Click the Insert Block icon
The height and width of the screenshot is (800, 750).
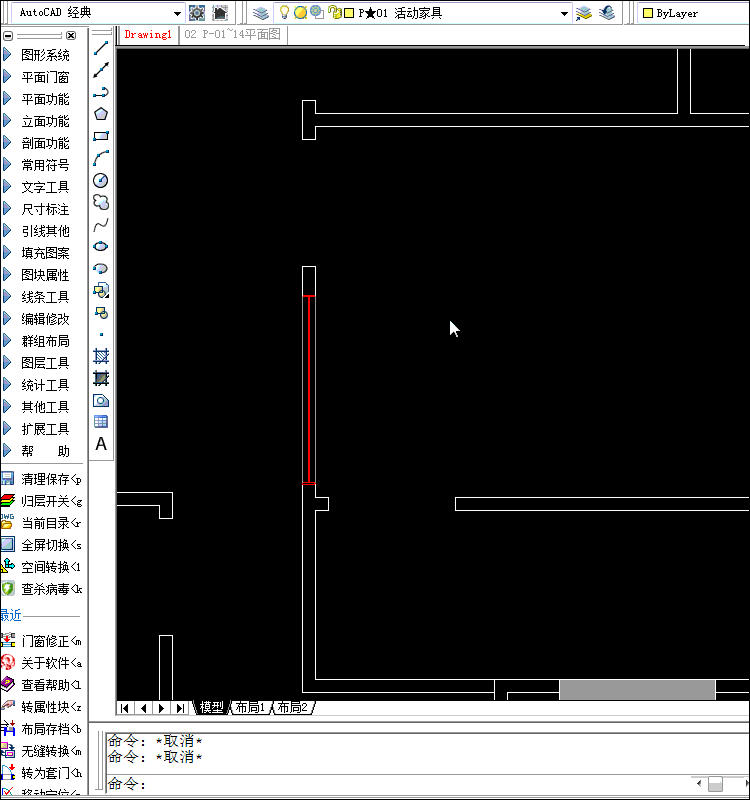pyautogui.click(x=101, y=290)
